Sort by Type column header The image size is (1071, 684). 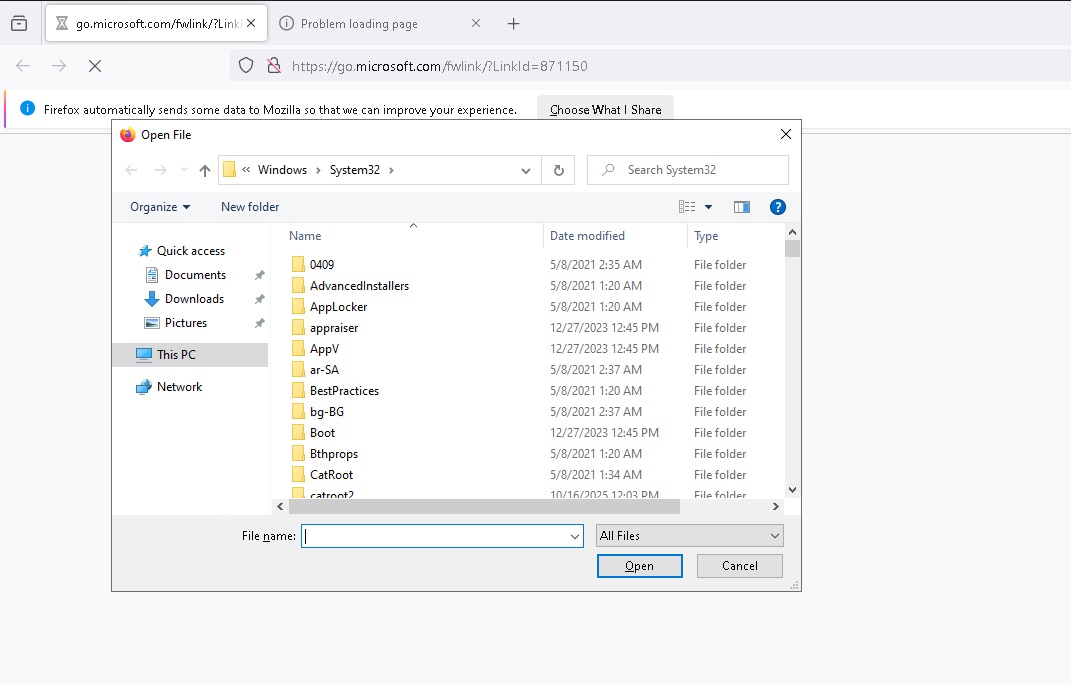(706, 236)
